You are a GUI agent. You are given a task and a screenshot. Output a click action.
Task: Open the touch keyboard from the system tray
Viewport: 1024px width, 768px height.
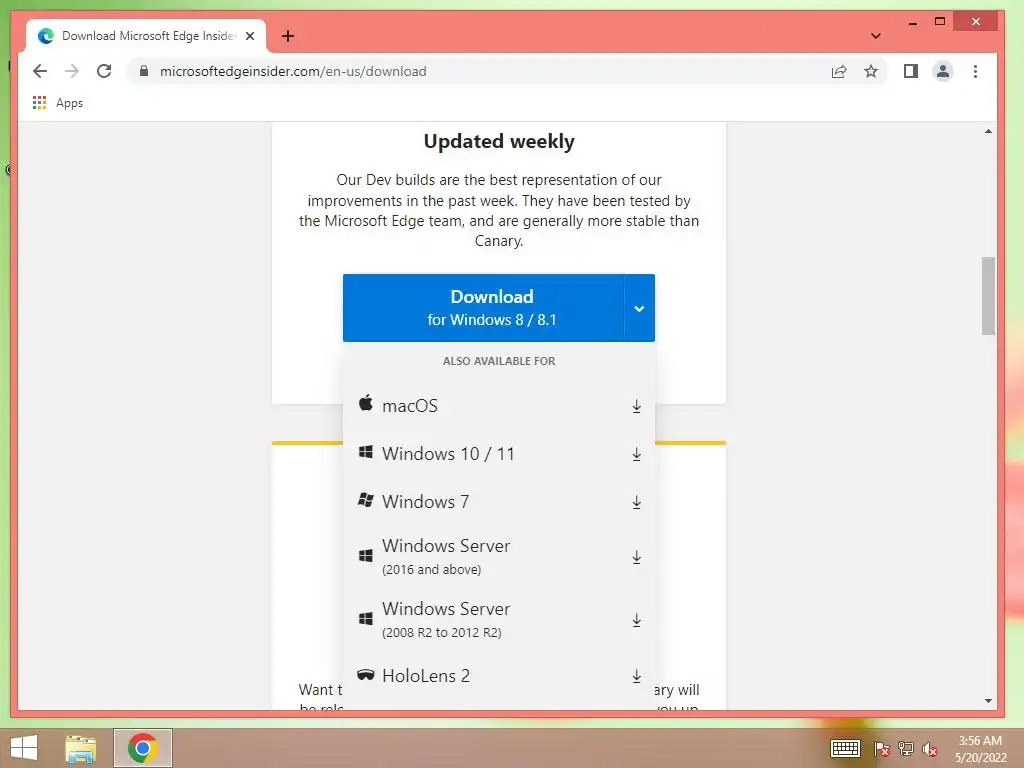(x=845, y=748)
